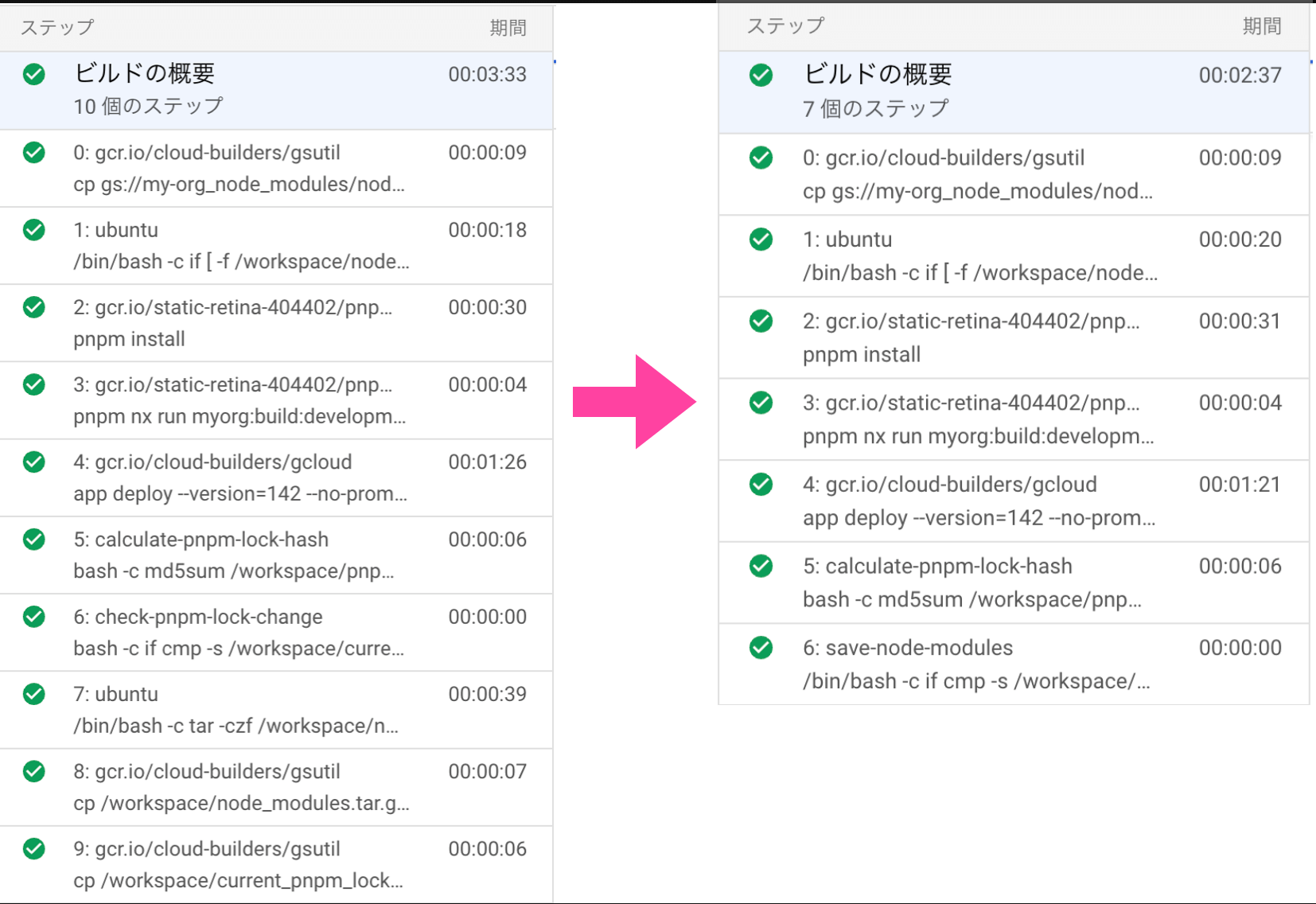Click success icon for pnpm install in 7-step list
Image resolution: width=1316 pixels, height=904 pixels.
(761, 321)
